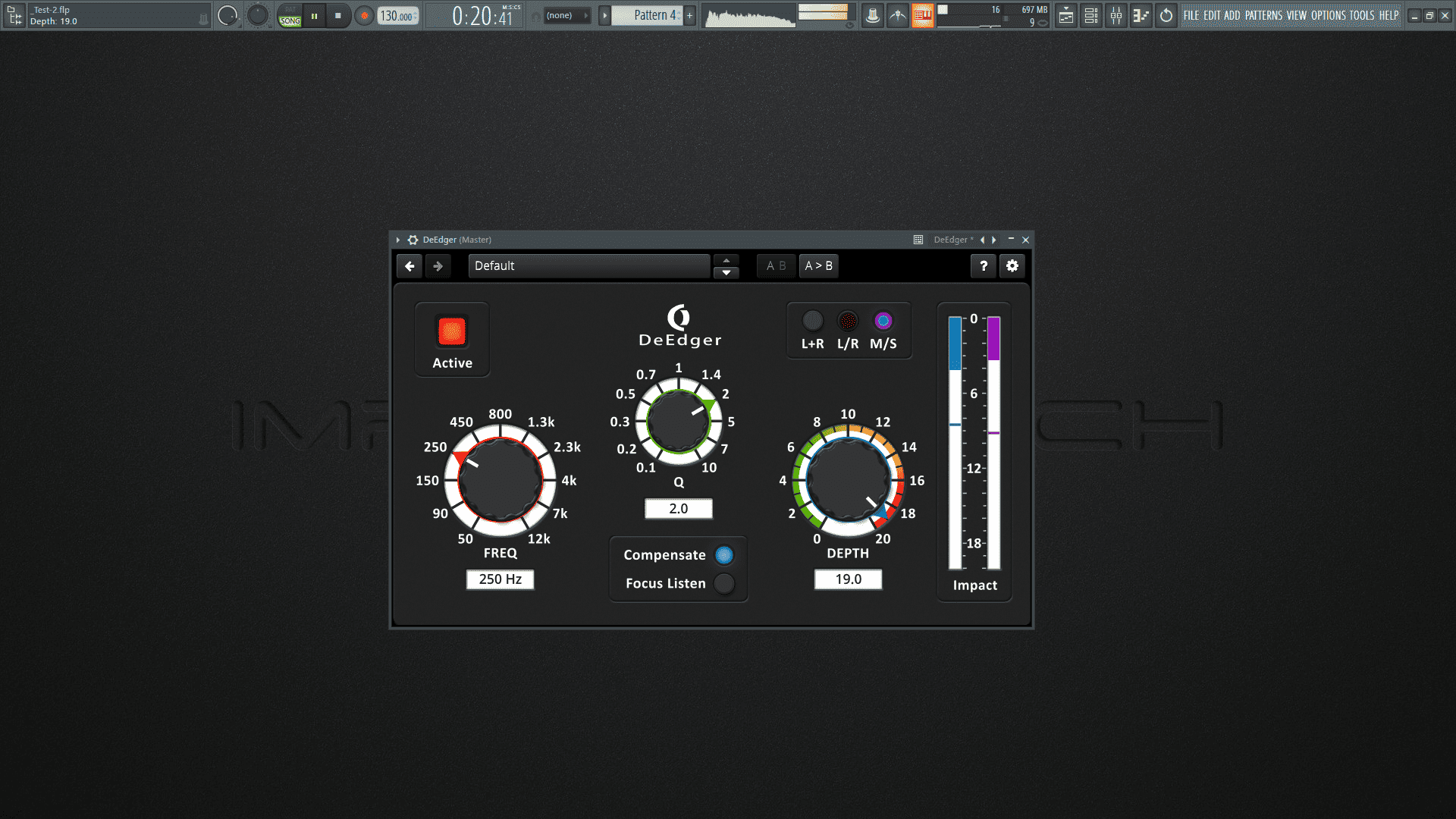Image resolution: width=1456 pixels, height=819 pixels.
Task: Click DeEdger window title gear icon
Action: coord(413,240)
